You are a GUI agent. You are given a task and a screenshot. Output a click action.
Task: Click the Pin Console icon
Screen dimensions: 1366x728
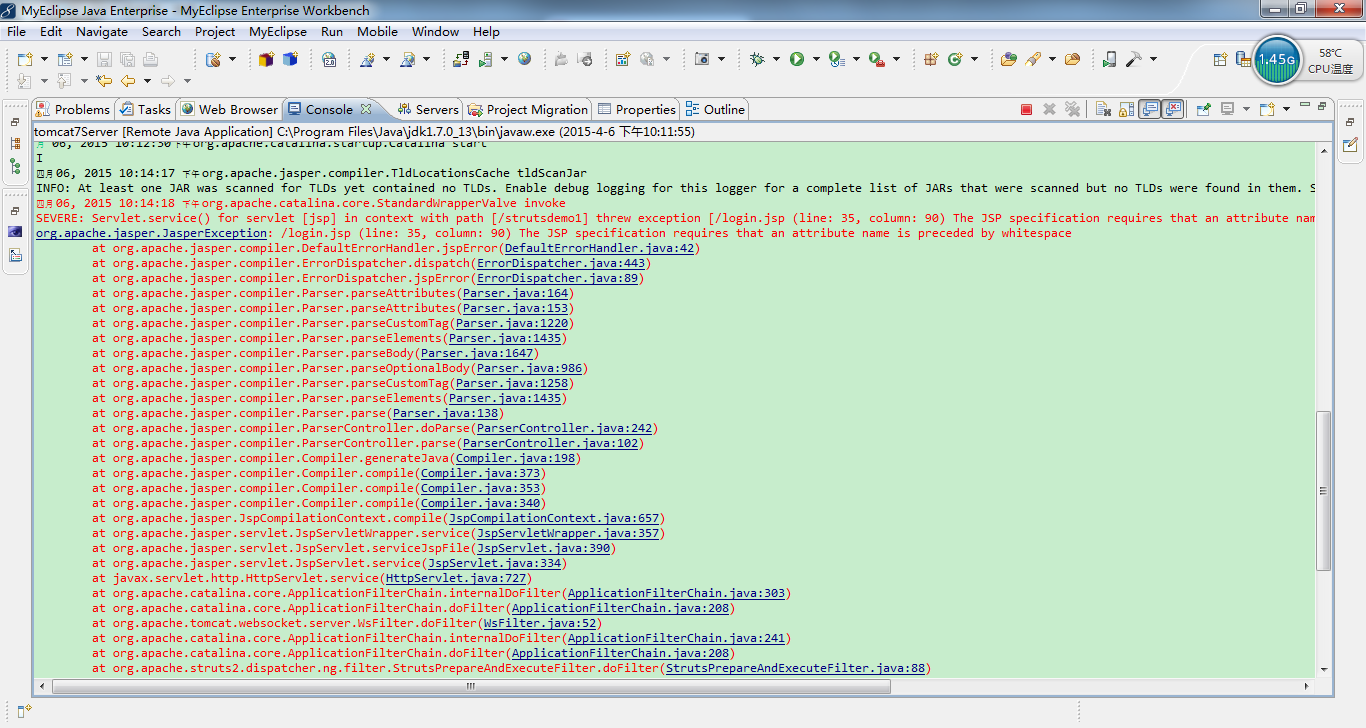click(1204, 109)
